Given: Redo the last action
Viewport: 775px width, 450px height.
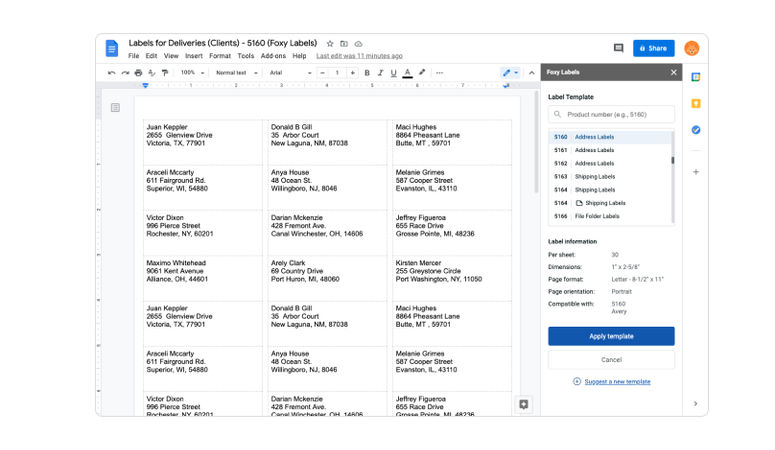Looking at the screenshot, I should tap(125, 73).
